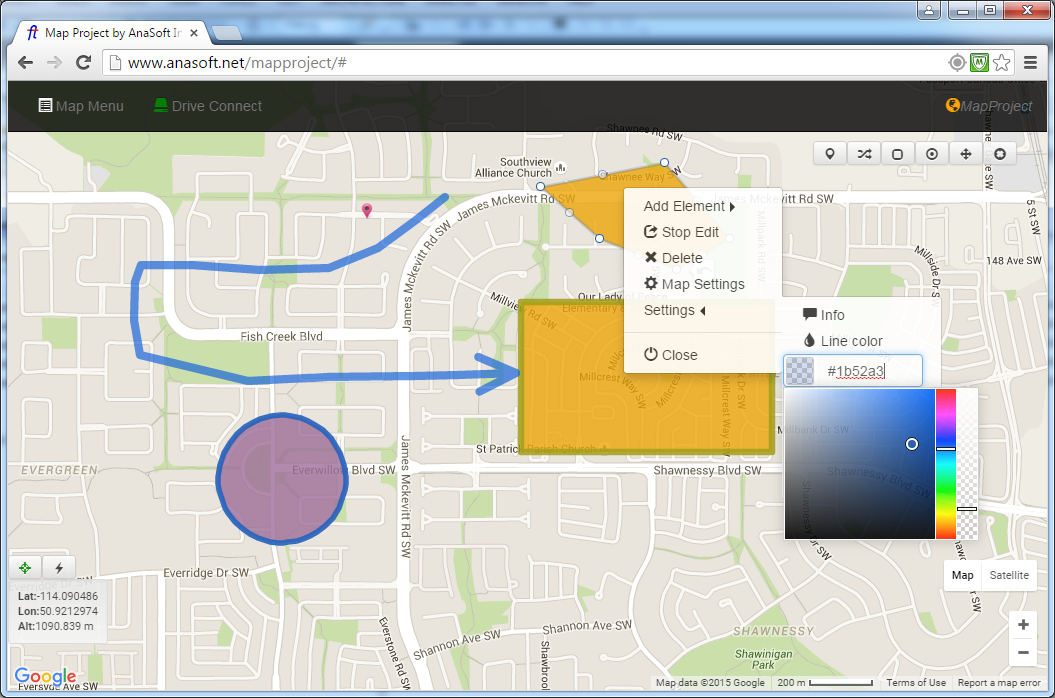Click the alpha transparency slider strip

click(x=967, y=464)
